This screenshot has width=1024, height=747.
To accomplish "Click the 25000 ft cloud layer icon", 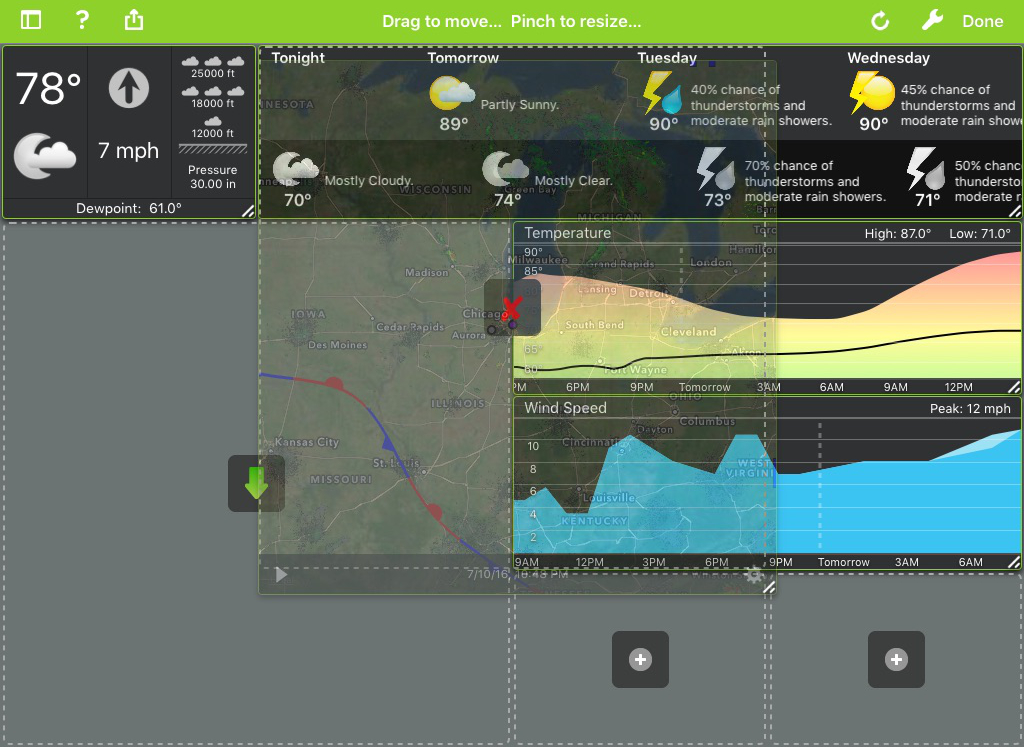I will [x=213, y=61].
